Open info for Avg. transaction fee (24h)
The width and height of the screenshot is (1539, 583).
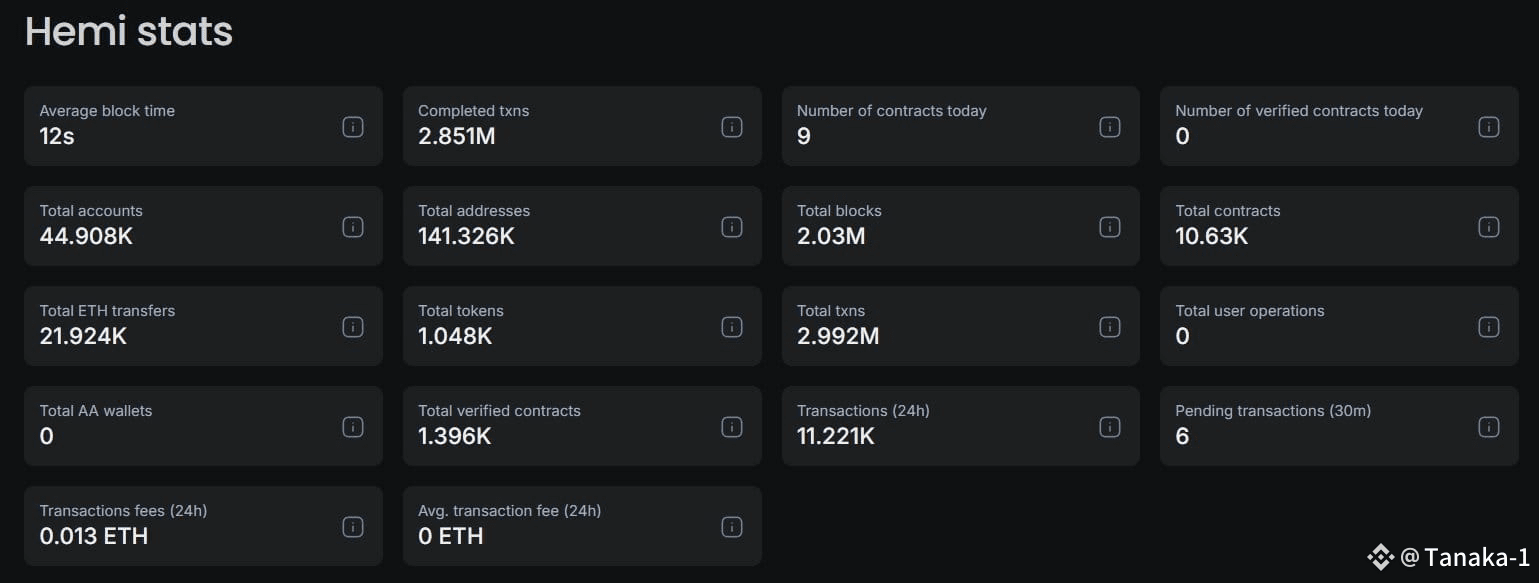[732, 527]
